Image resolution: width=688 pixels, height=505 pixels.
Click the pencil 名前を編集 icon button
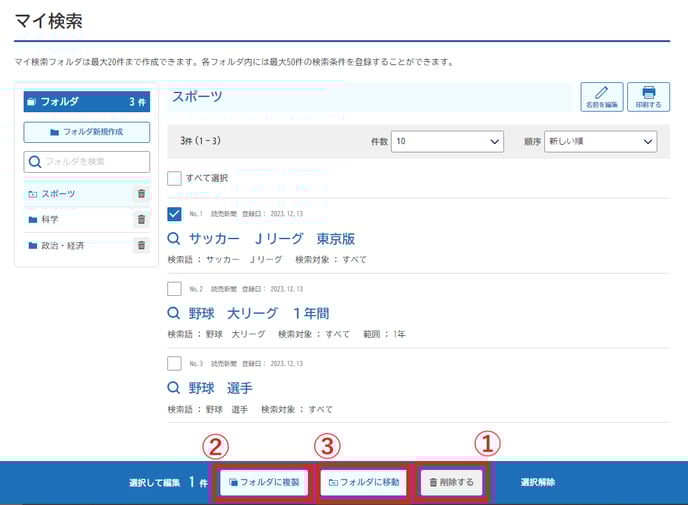tap(601, 97)
